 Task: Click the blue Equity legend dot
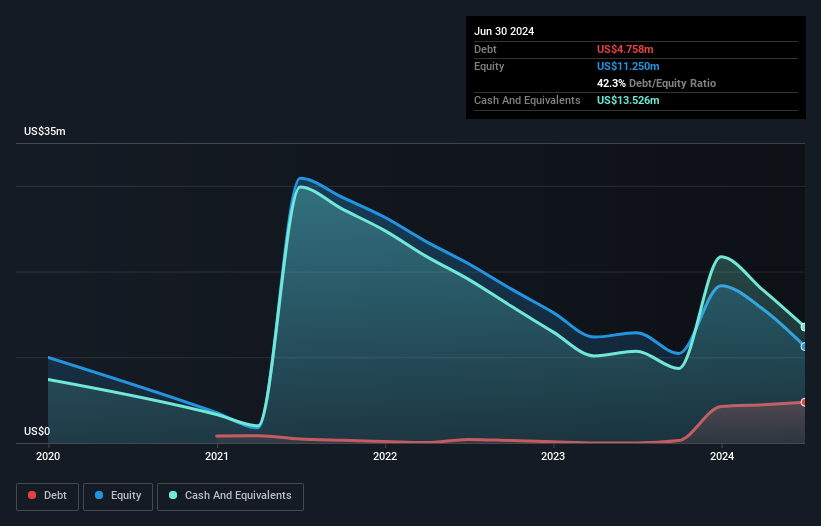(x=99, y=495)
